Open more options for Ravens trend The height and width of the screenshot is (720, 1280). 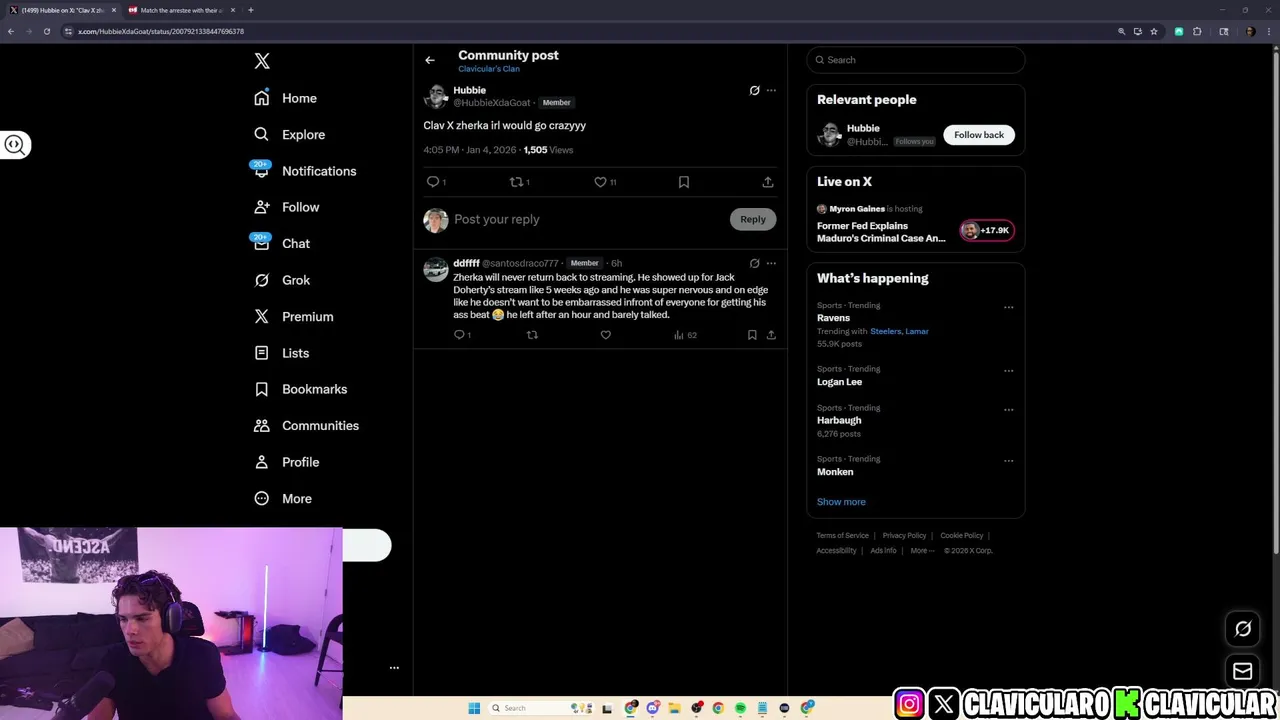pos(1008,308)
